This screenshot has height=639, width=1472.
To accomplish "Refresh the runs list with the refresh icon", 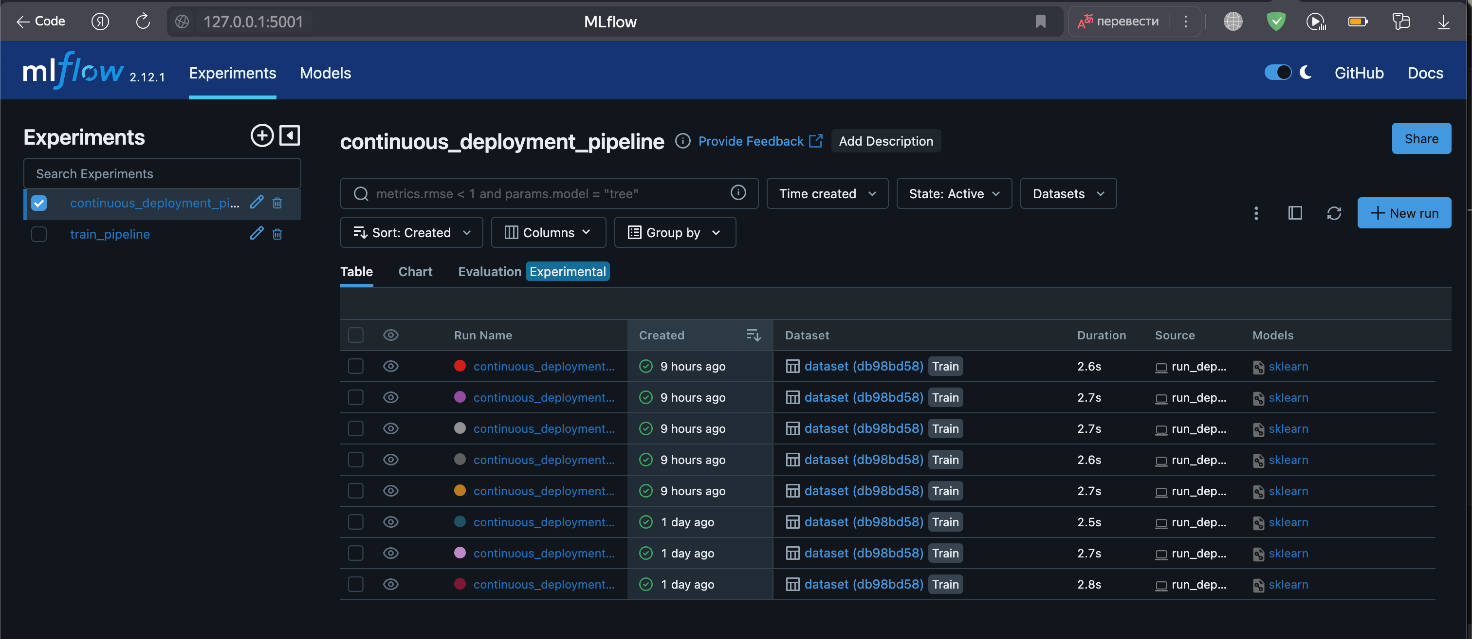I will click(x=1334, y=212).
